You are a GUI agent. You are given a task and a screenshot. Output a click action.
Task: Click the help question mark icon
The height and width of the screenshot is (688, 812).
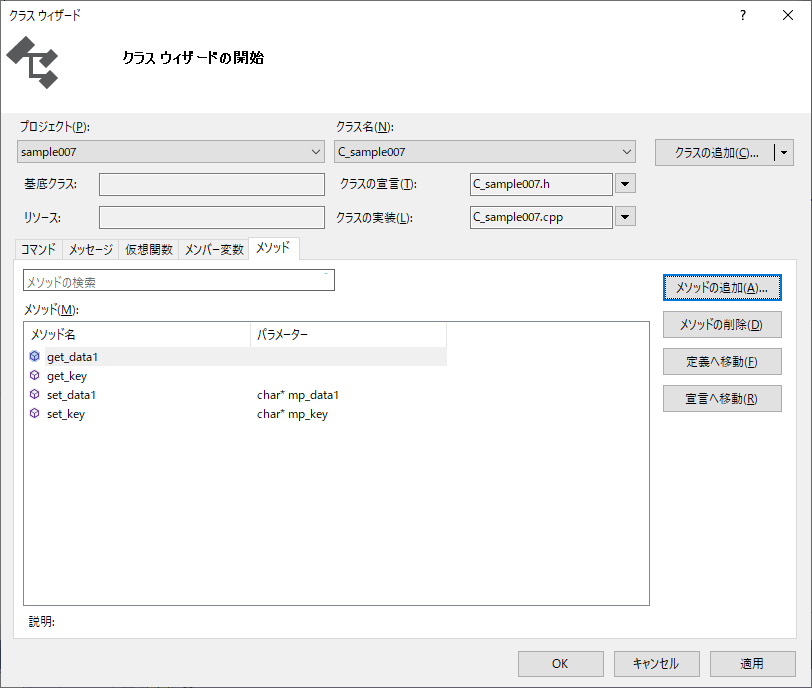(742, 15)
